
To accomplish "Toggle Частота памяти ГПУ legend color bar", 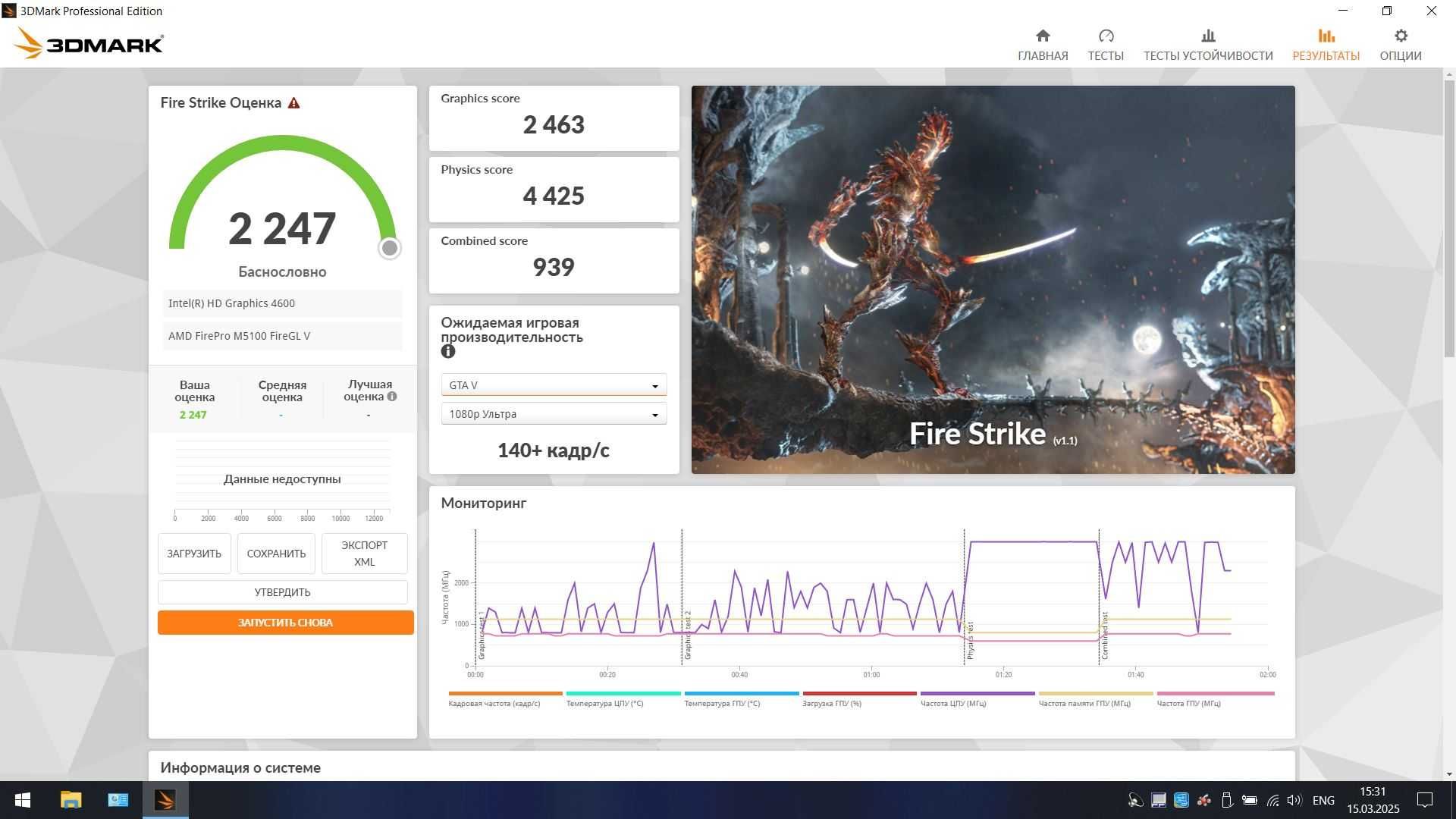I will tap(1096, 693).
